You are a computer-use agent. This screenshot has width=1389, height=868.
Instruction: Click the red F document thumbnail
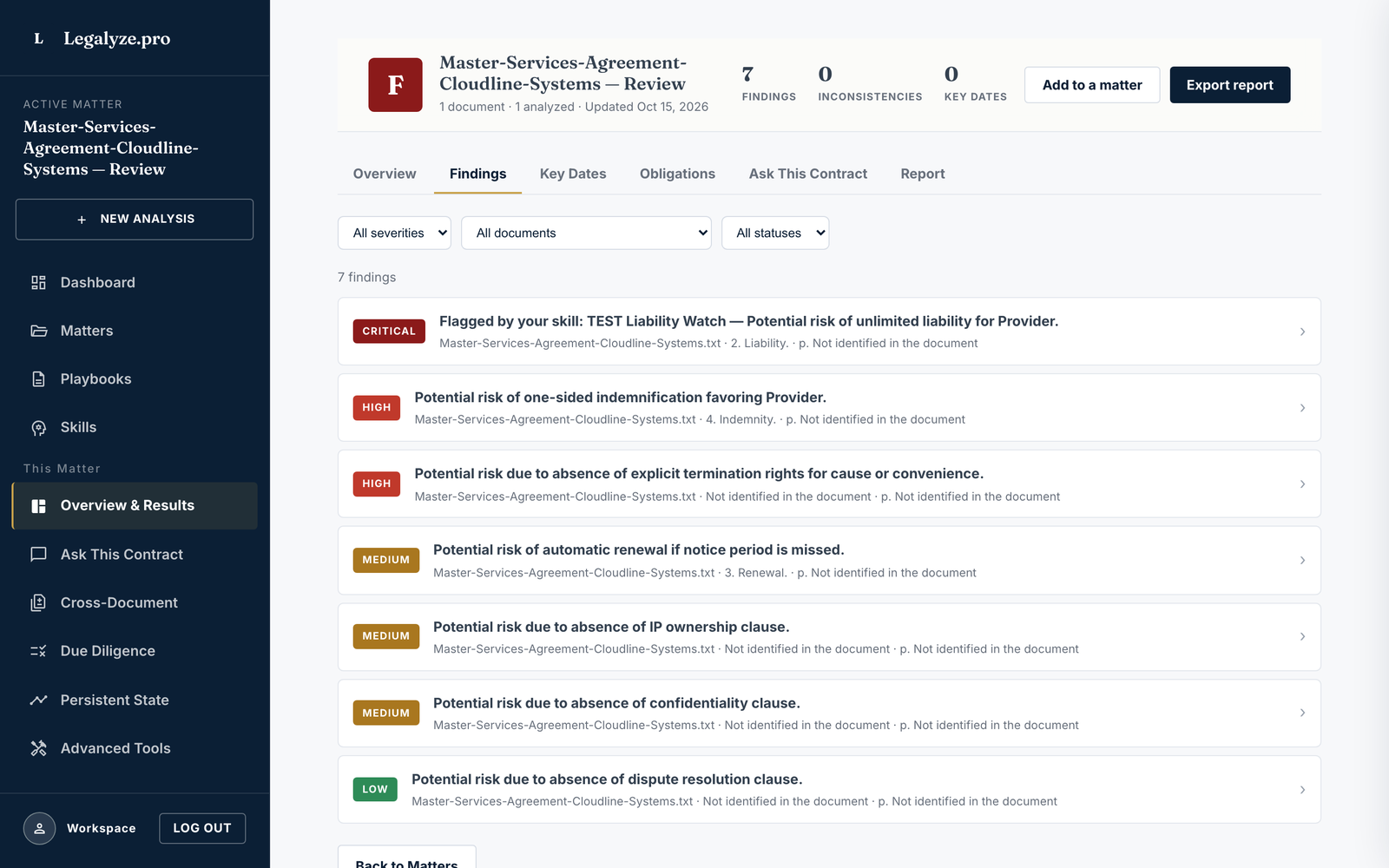pos(395,85)
